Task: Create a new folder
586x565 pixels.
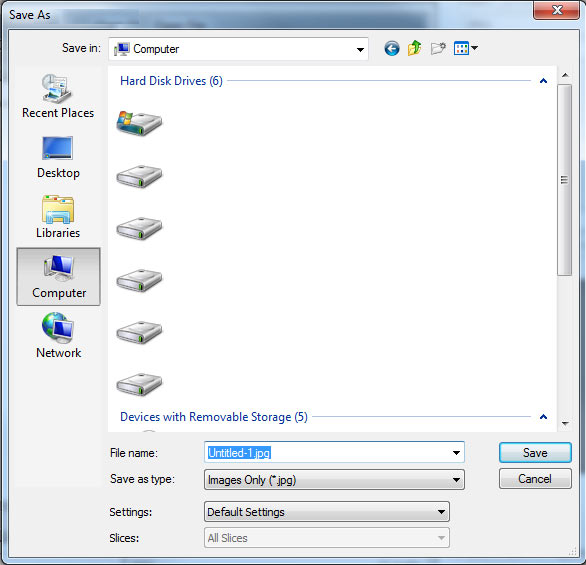Action: click(438, 49)
